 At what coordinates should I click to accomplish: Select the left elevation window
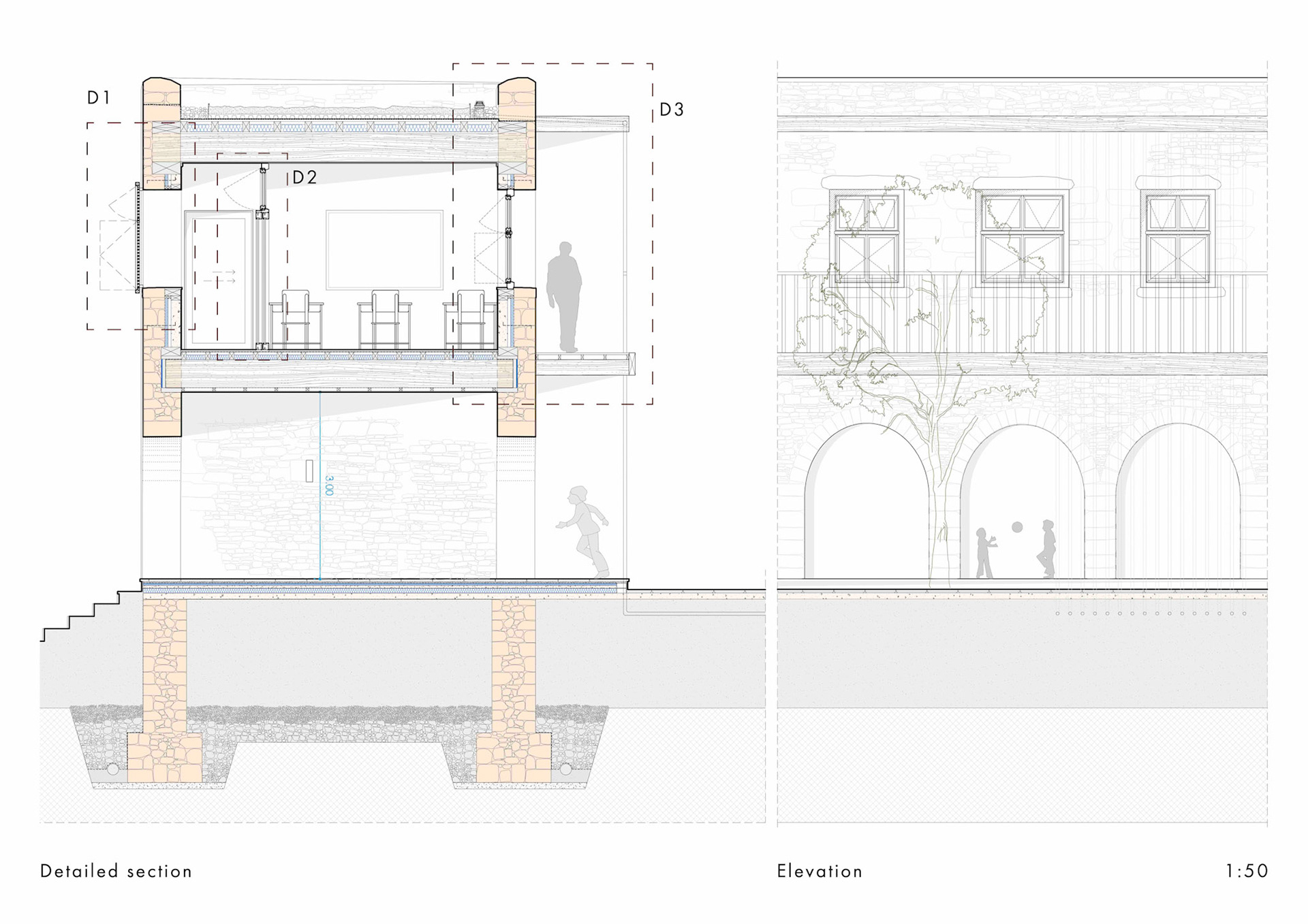(x=867, y=237)
